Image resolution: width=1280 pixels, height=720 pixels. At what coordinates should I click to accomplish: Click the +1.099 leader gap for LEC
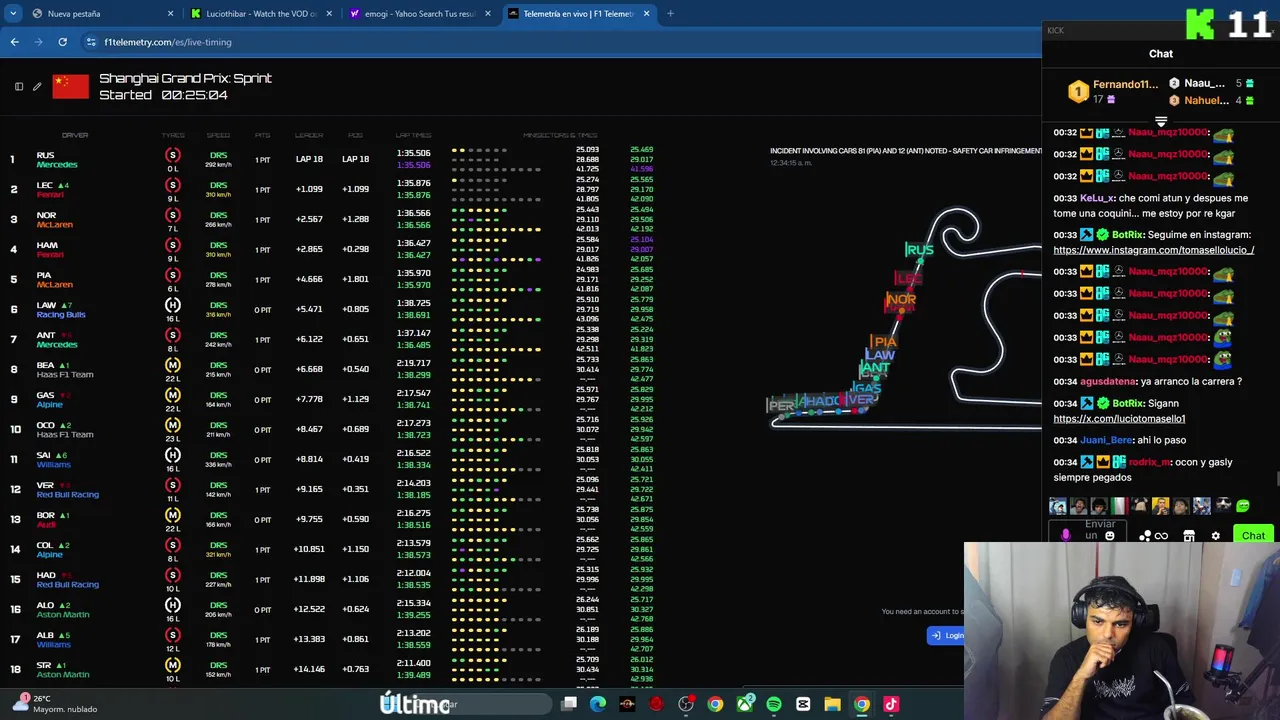[x=309, y=189]
